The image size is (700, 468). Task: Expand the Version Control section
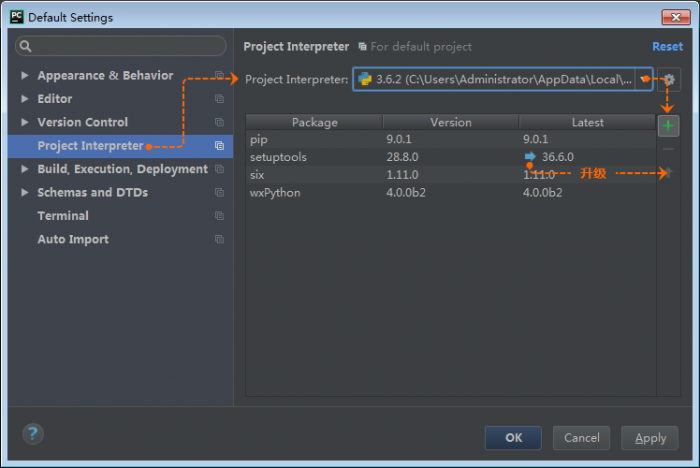(25, 123)
